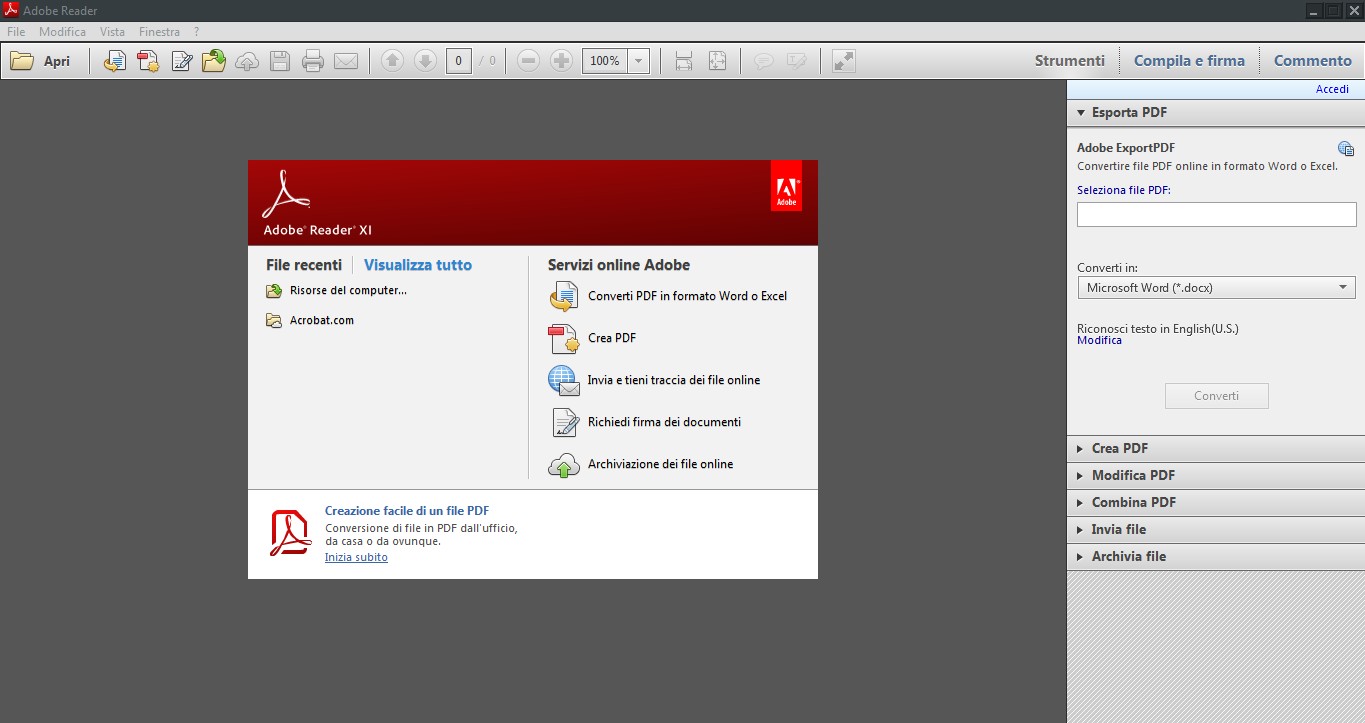Click the Converti button

pyautogui.click(x=1216, y=396)
